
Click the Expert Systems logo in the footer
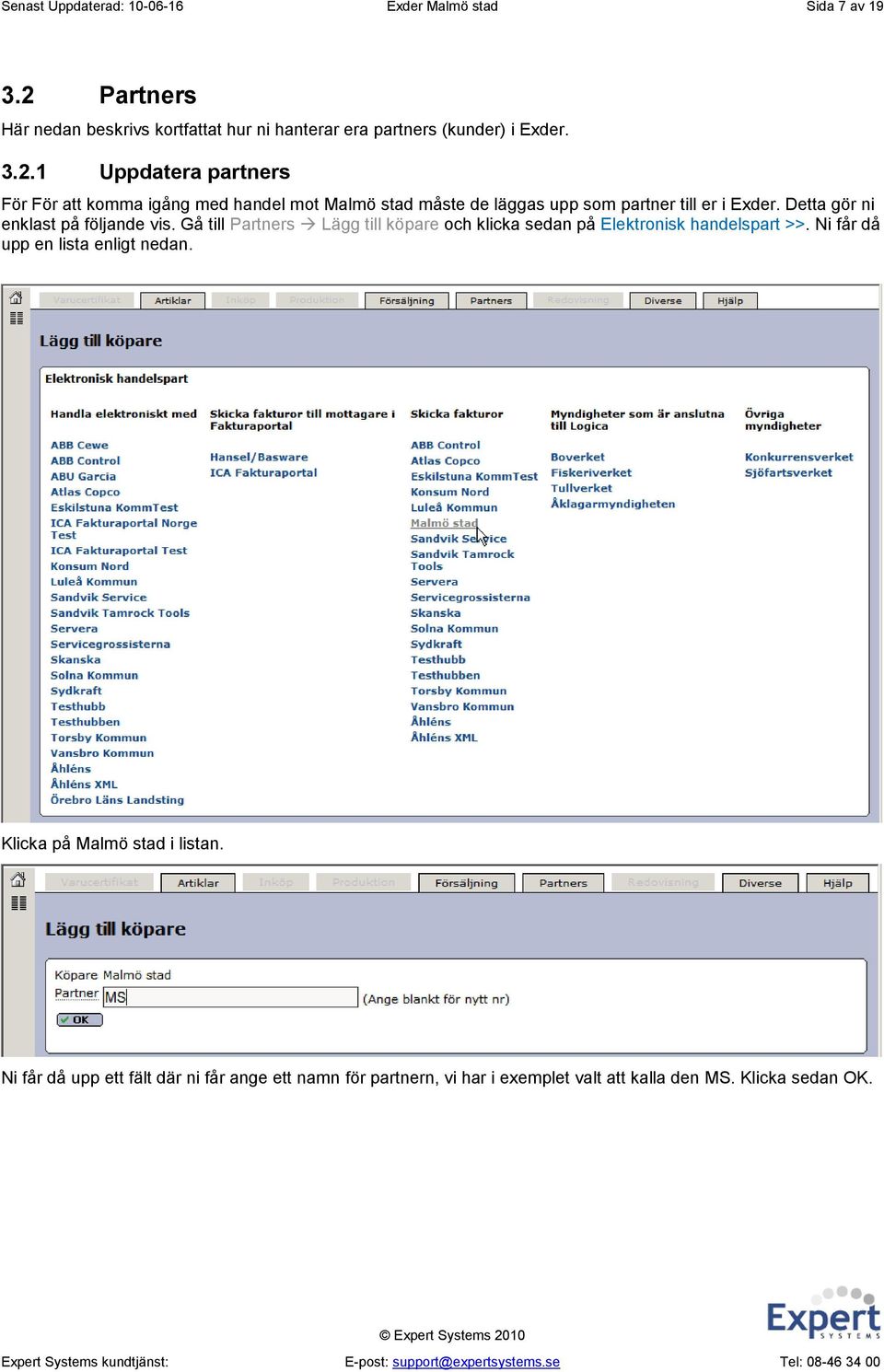823,1314
